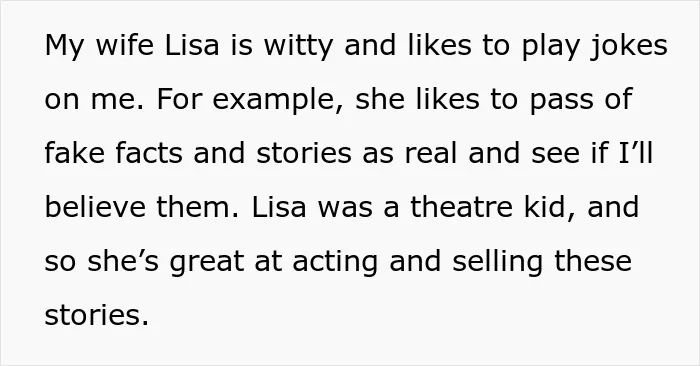Click the word "theatre" in fourth line
Screen dimensions: 700x366
[x=461, y=207]
